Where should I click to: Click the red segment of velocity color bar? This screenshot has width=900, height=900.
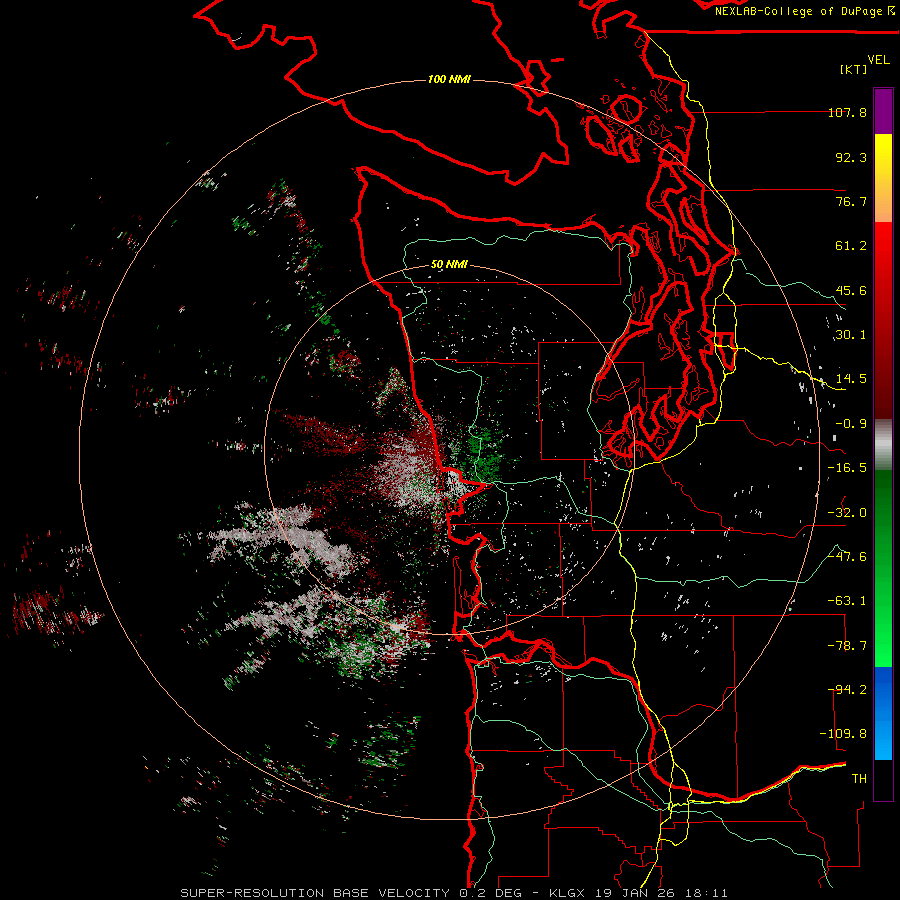point(883,320)
